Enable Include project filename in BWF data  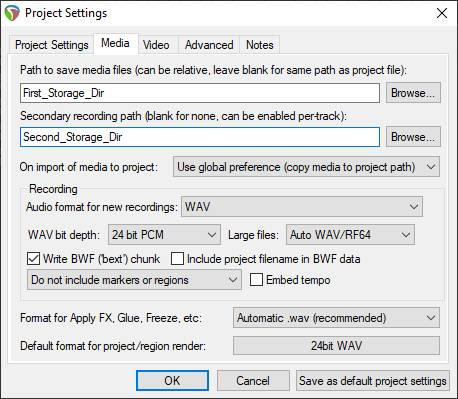click(x=177, y=259)
